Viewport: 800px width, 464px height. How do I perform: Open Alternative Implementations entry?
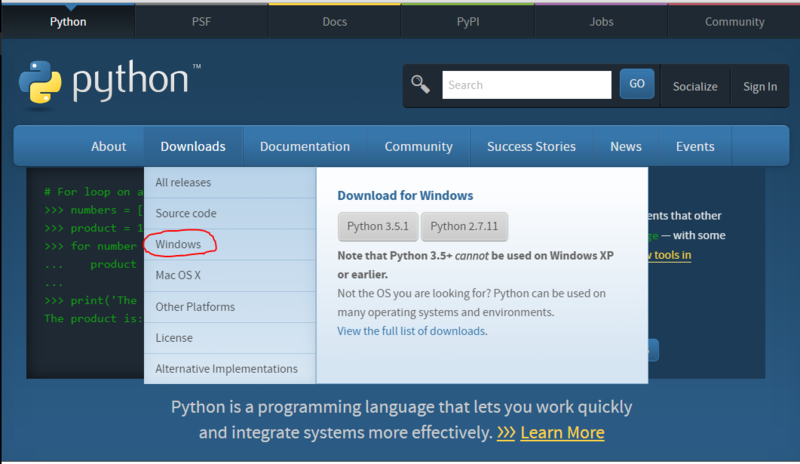coord(230,369)
